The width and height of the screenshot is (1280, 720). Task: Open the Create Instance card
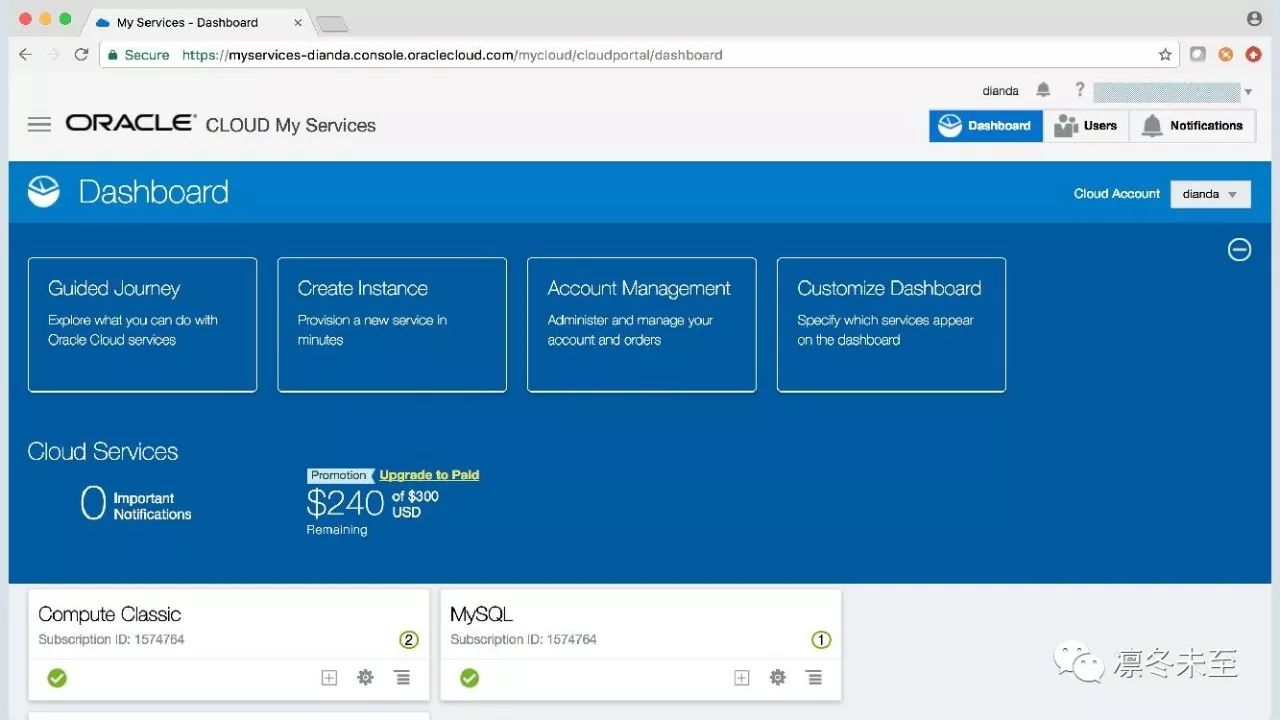(x=392, y=325)
